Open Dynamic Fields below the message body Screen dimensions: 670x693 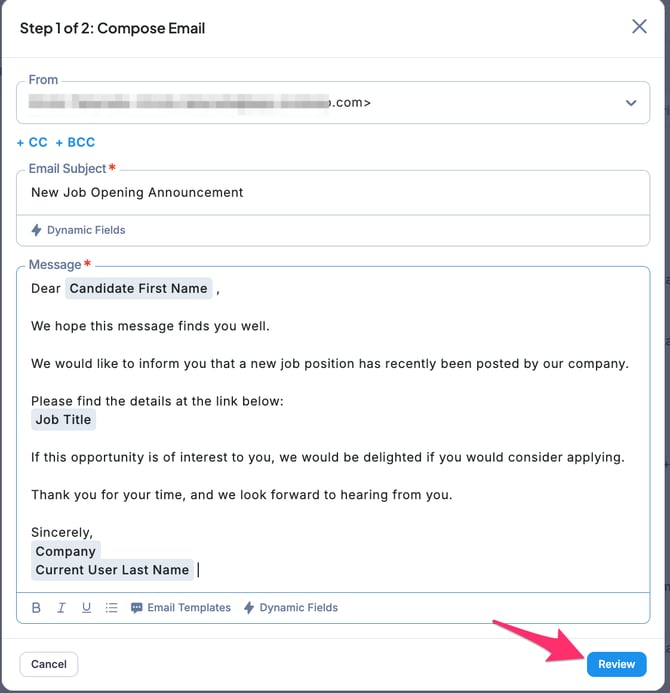pyautogui.click(x=291, y=608)
